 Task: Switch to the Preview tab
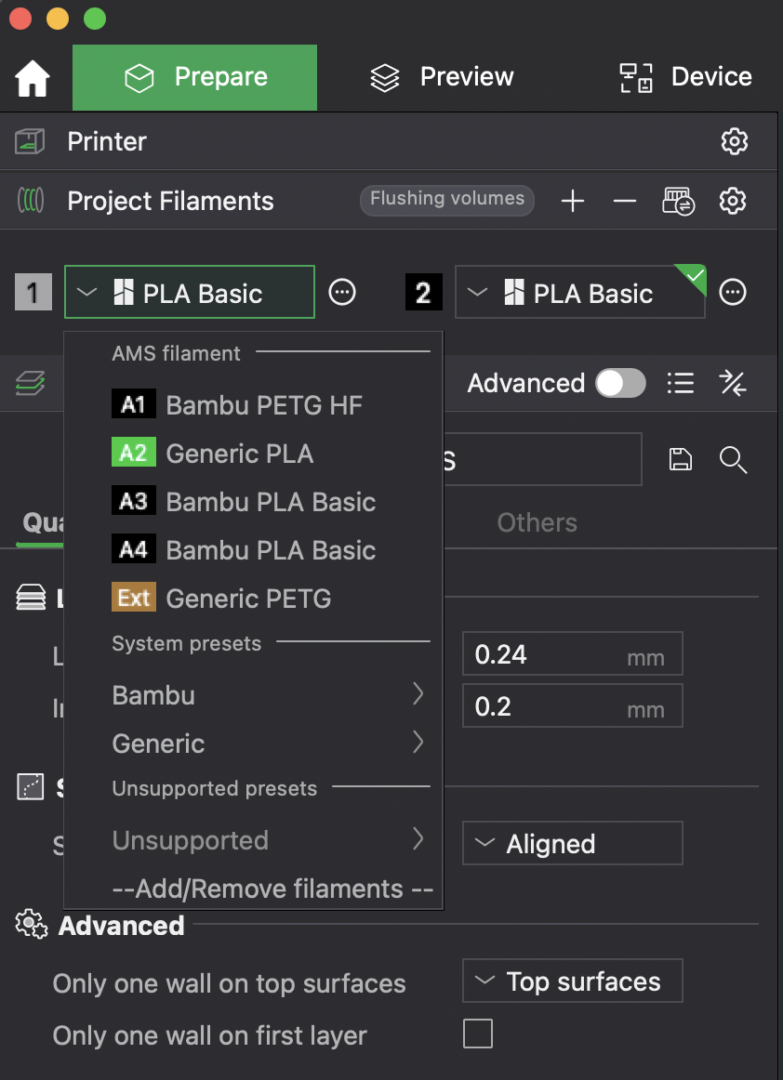tap(441, 78)
